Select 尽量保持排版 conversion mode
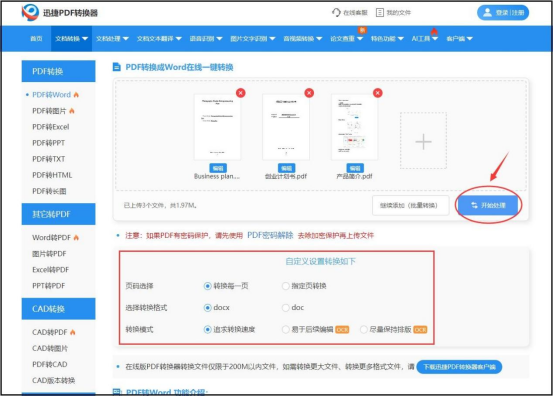Image resolution: width=554 pixels, height=396 pixels. (x=364, y=330)
